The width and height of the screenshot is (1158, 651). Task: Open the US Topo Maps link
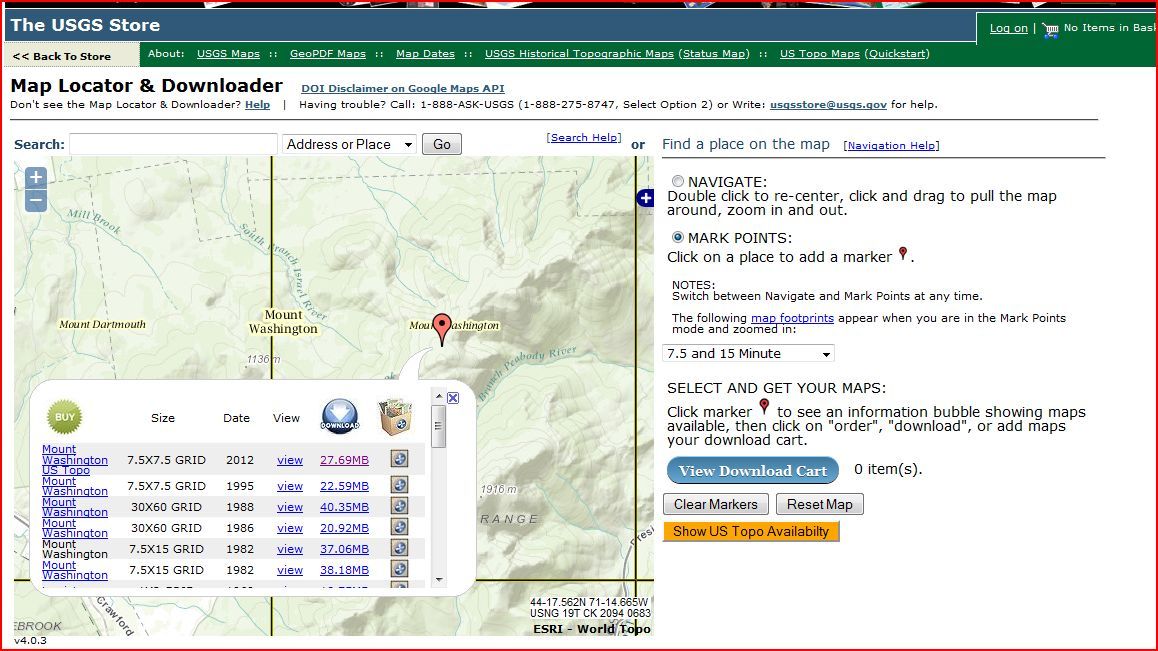point(820,53)
